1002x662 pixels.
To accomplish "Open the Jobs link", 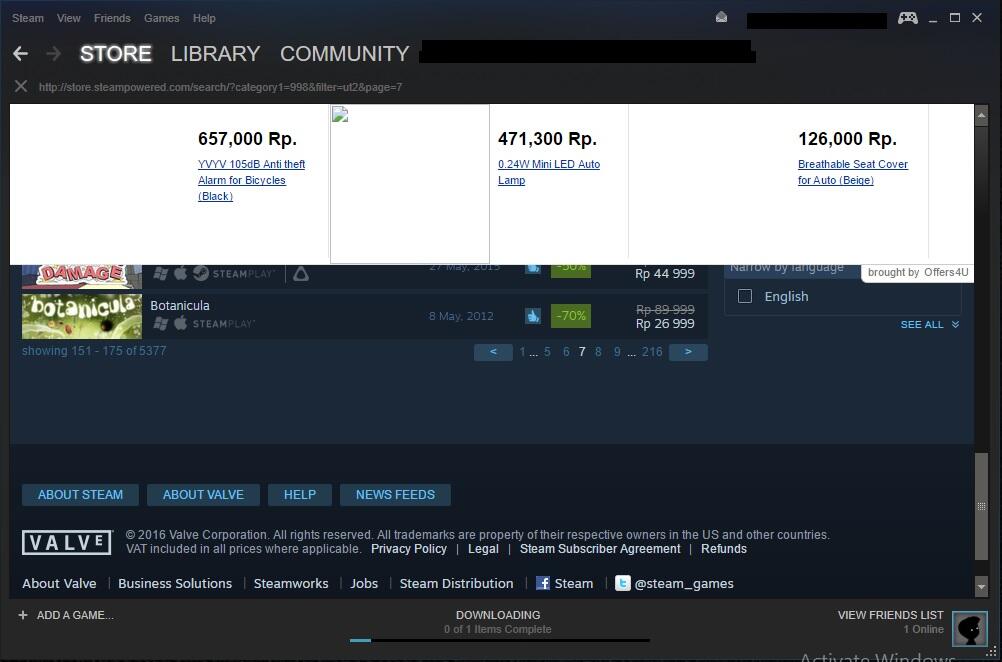I will click(x=364, y=583).
